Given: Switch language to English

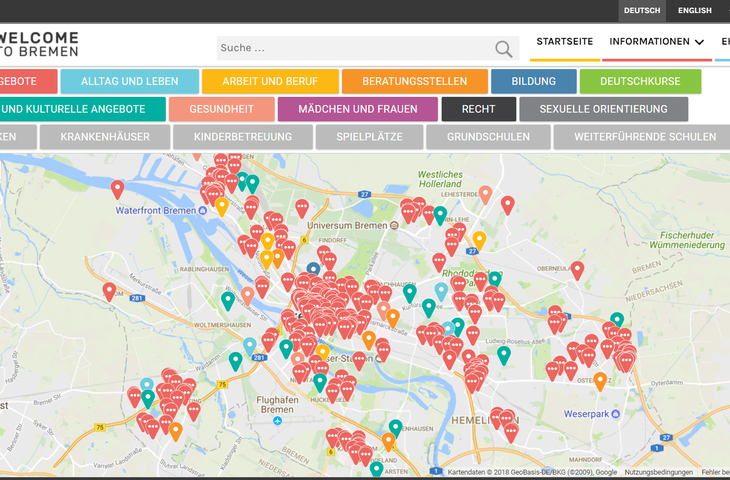Looking at the screenshot, I should 694,11.
